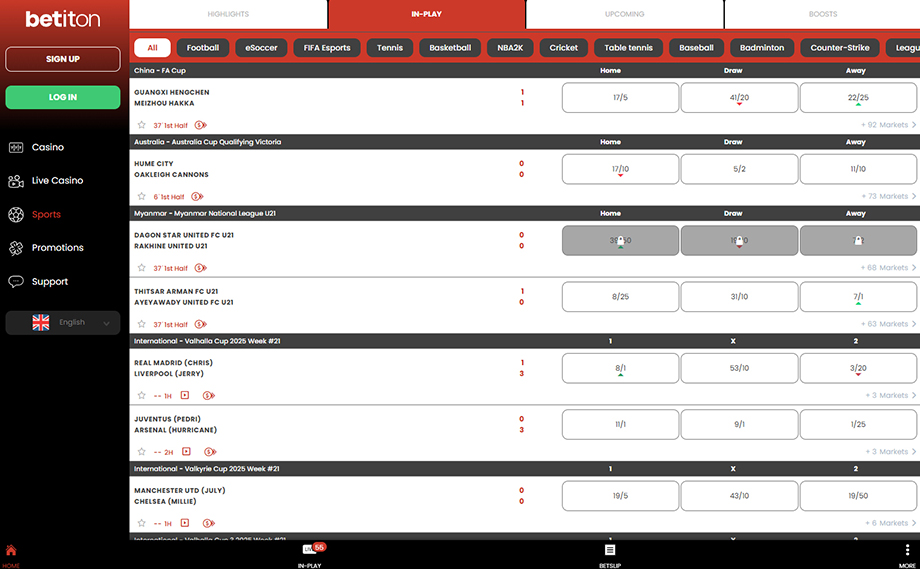Click cash-out icon for Juventus (Pedri) match

(x=210, y=452)
